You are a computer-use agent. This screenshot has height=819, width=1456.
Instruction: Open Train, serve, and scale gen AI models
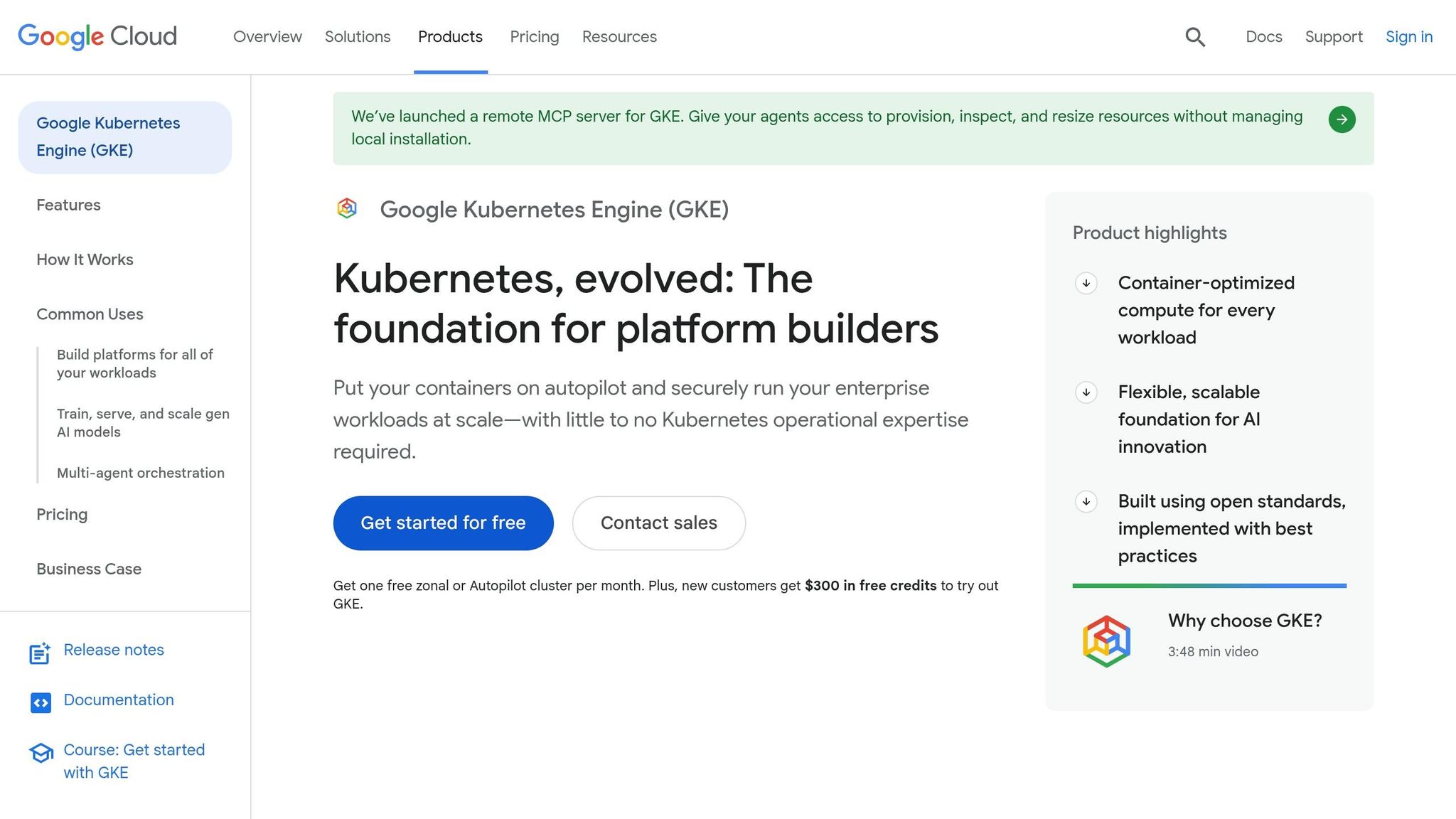tap(143, 423)
